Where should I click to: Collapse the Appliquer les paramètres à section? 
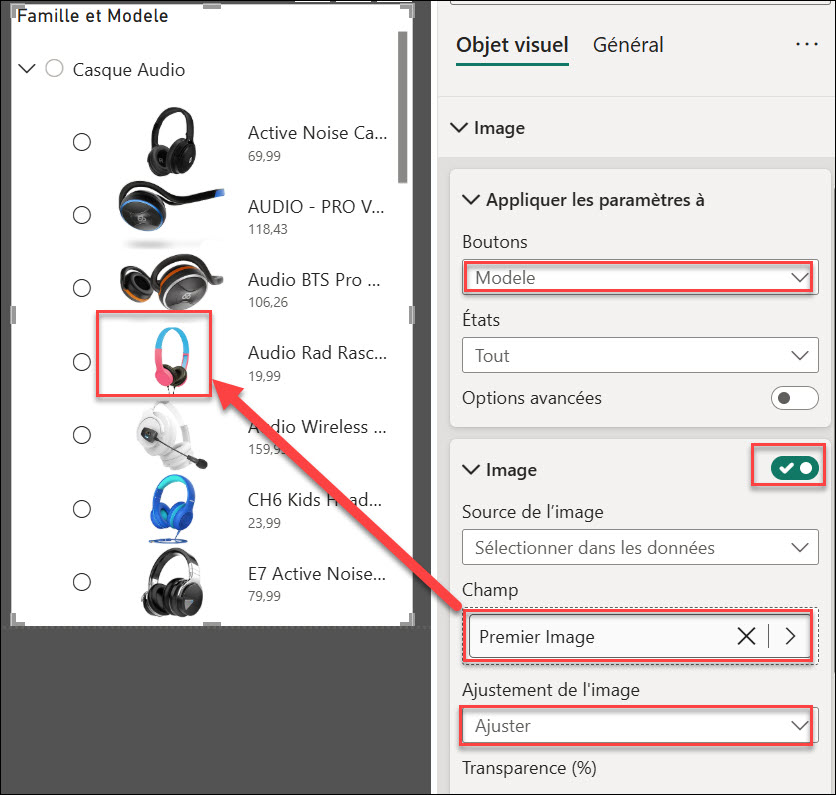click(x=470, y=200)
